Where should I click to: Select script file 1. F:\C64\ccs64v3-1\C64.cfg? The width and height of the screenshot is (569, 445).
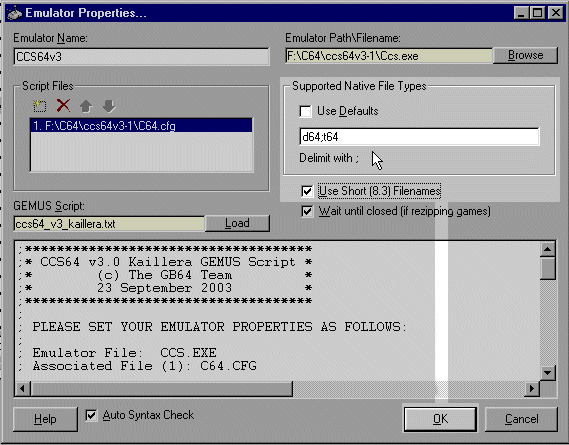click(141, 126)
